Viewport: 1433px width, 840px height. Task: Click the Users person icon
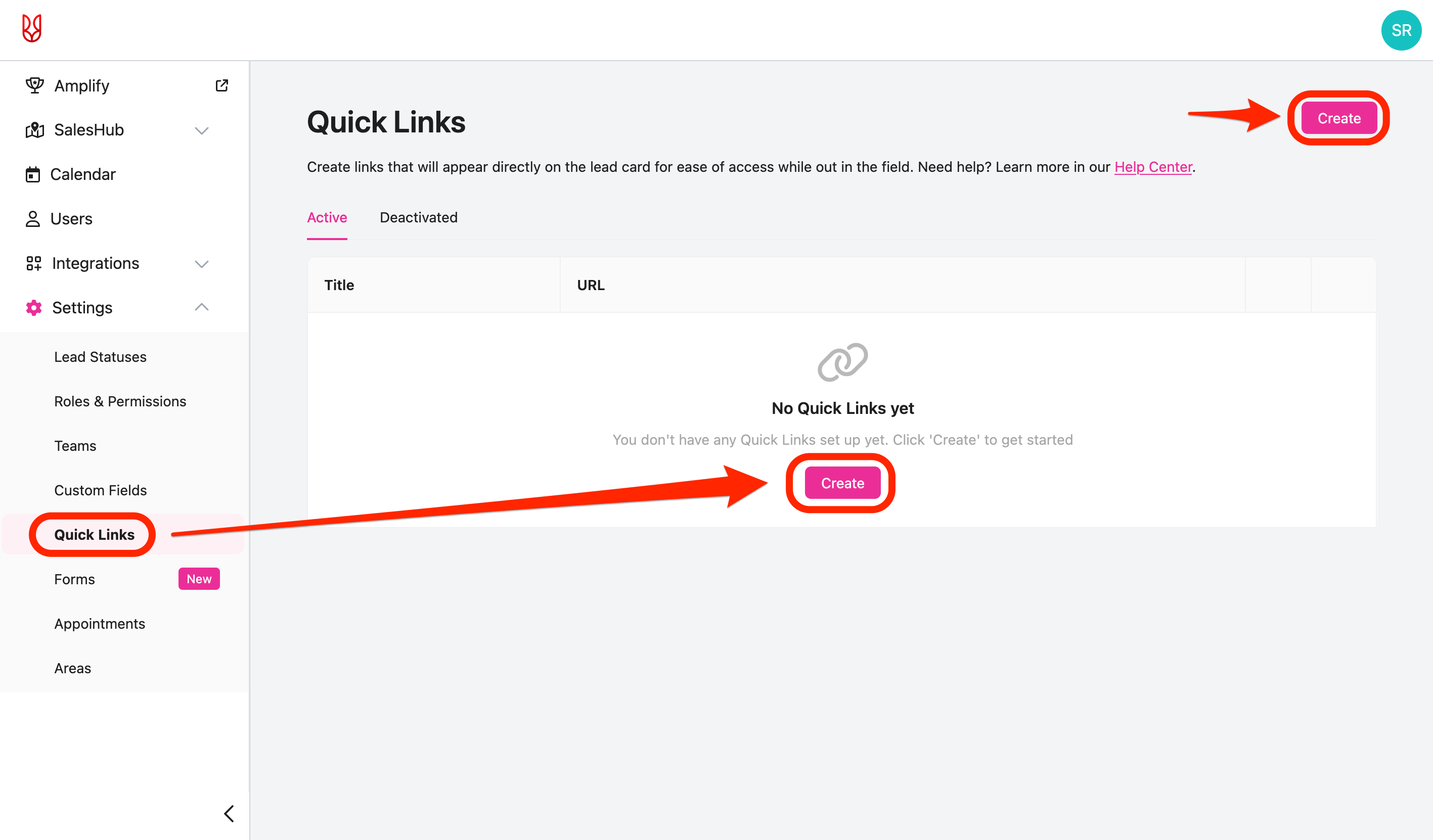33,219
